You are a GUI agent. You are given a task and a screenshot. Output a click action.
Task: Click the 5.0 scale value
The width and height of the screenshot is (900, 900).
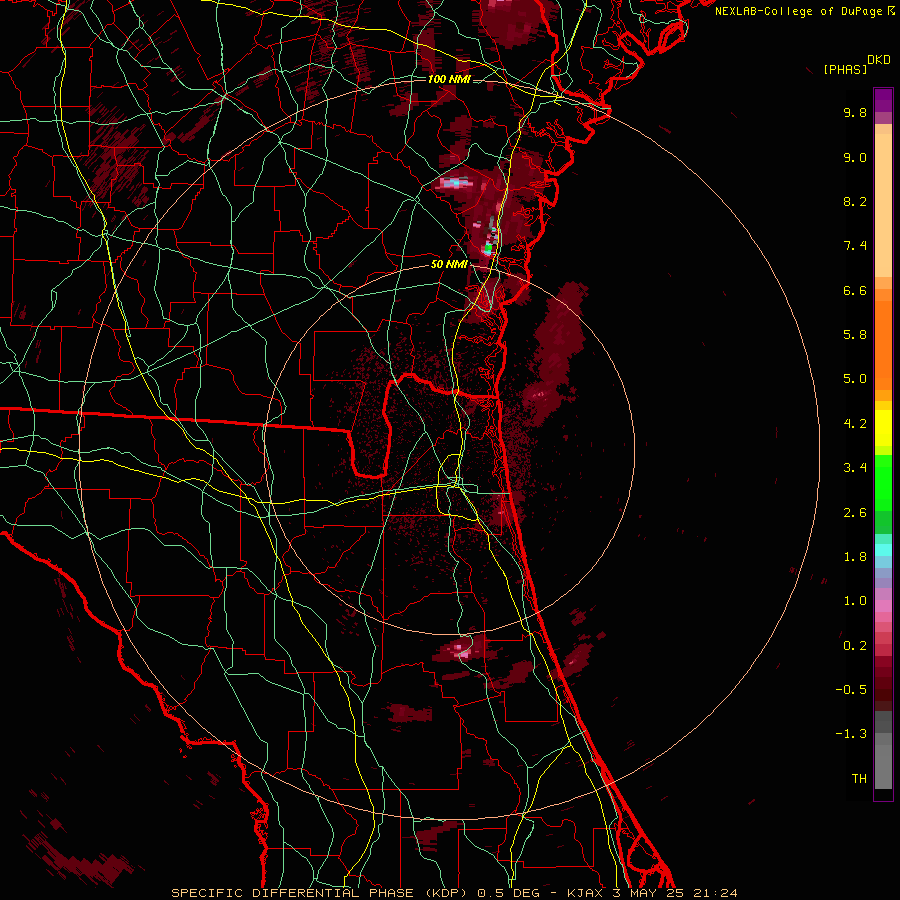855,379
